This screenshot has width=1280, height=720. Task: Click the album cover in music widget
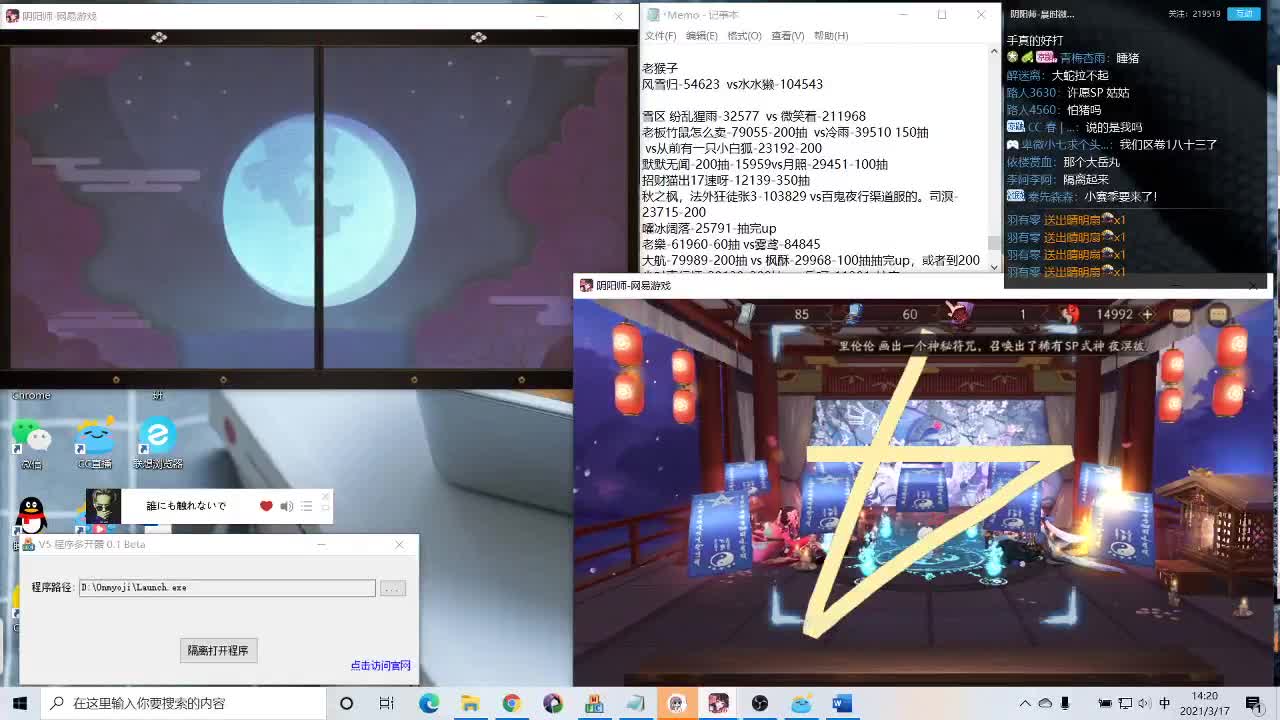click(103, 506)
